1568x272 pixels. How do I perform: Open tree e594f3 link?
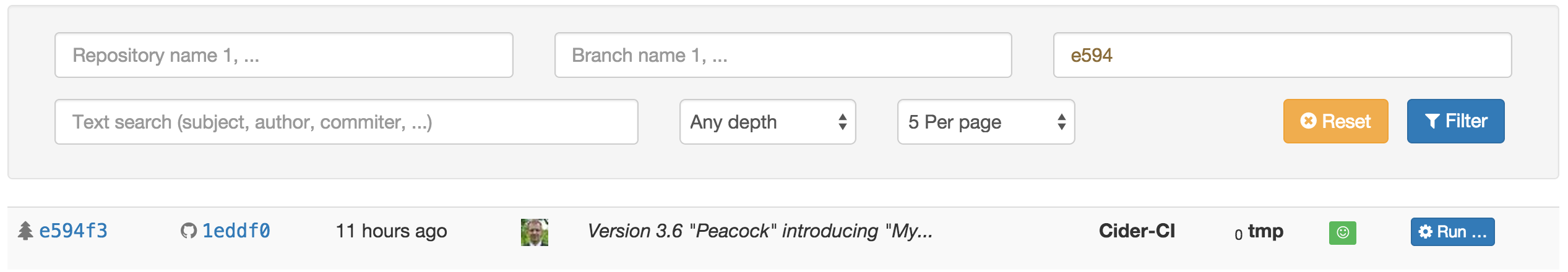pos(73,231)
